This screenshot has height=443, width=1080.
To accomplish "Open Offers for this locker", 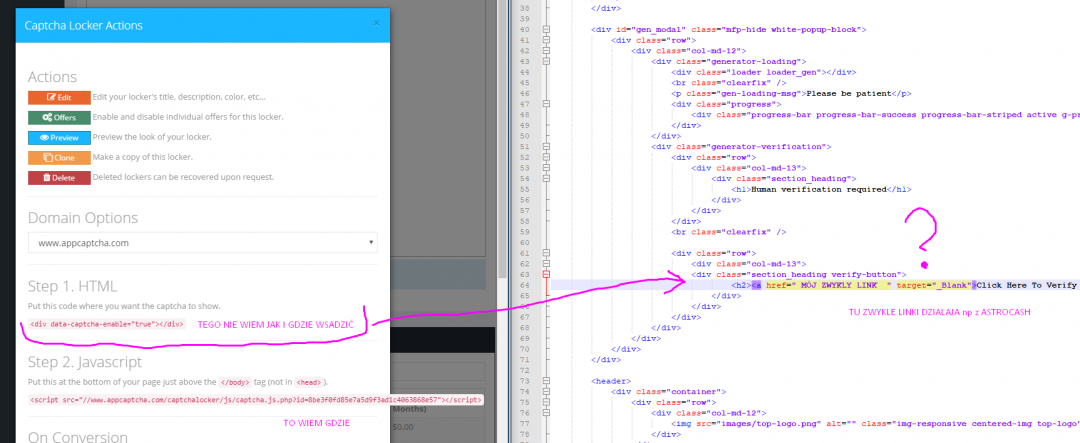I will coord(57,117).
